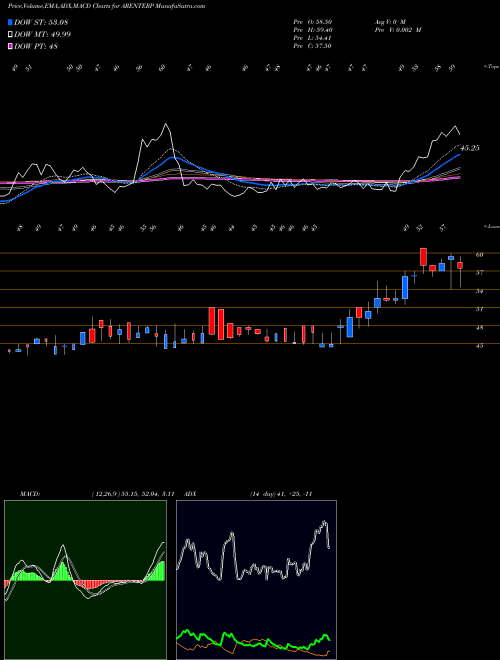Screen dimensions: 500x660
Task: Click the 45.25 EMA value label
Action: [470, 148]
